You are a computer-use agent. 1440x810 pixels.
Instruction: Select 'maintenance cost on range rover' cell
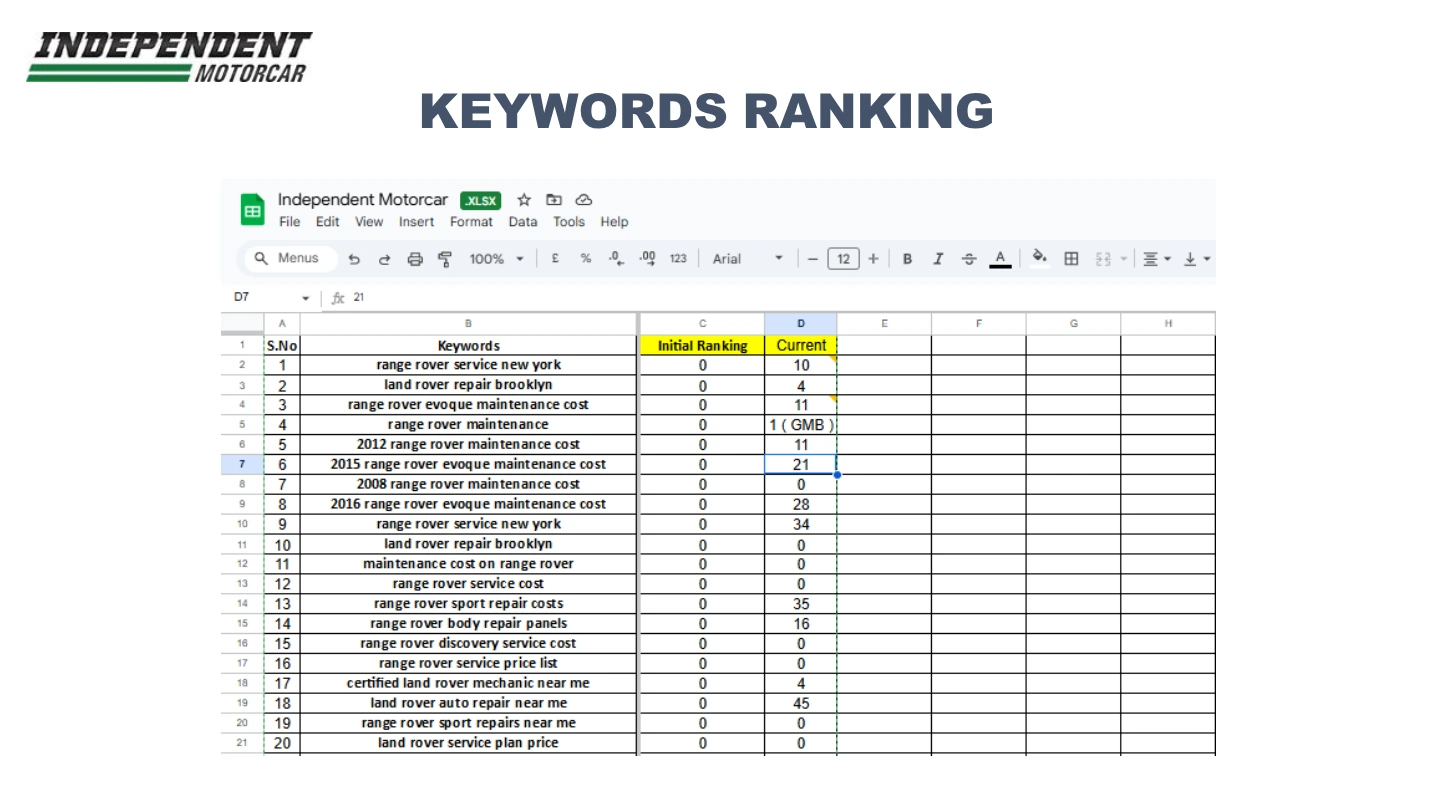pos(468,564)
